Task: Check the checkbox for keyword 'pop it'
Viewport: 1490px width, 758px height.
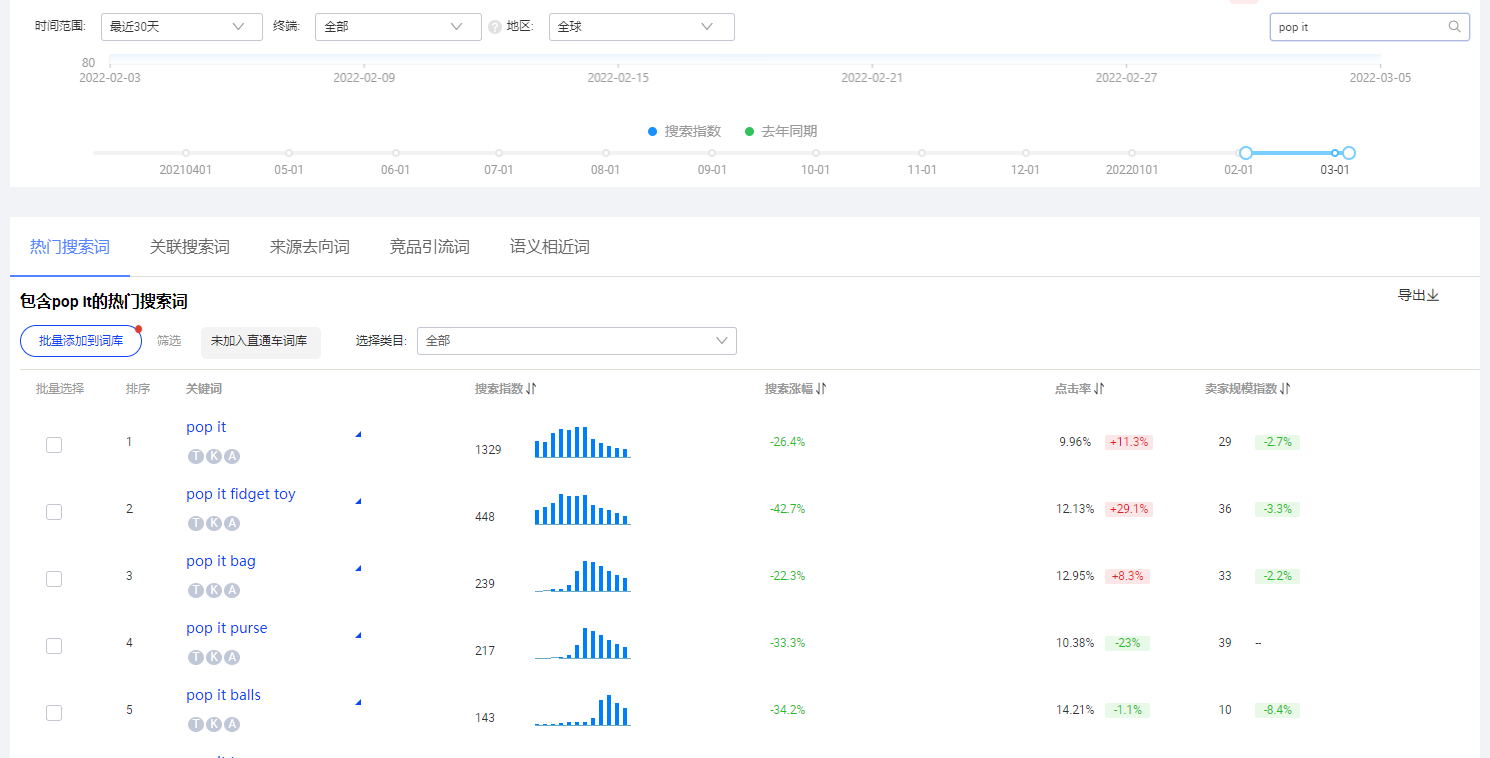Action: (53, 444)
